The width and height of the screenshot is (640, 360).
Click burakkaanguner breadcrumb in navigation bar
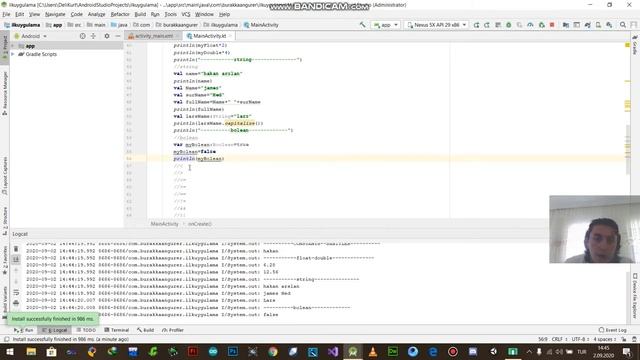click(177, 25)
